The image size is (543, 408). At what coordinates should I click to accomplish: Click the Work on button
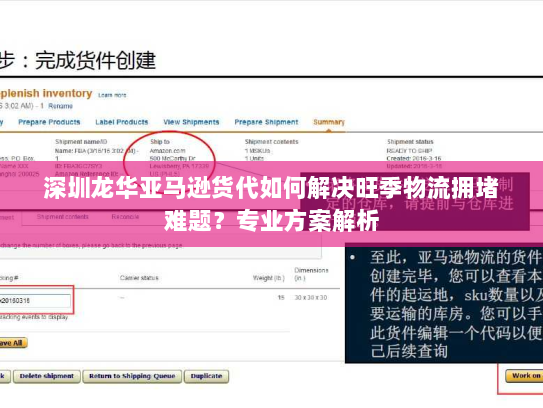click(x=524, y=376)
